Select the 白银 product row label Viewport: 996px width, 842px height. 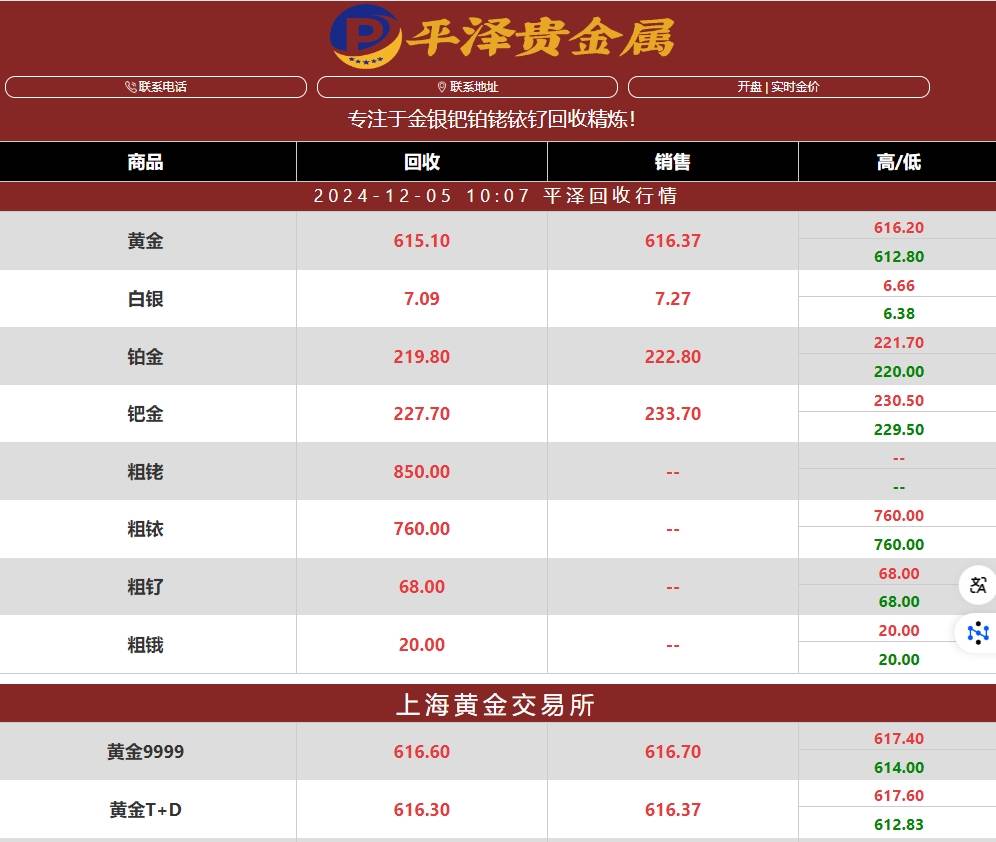point(145,298)
